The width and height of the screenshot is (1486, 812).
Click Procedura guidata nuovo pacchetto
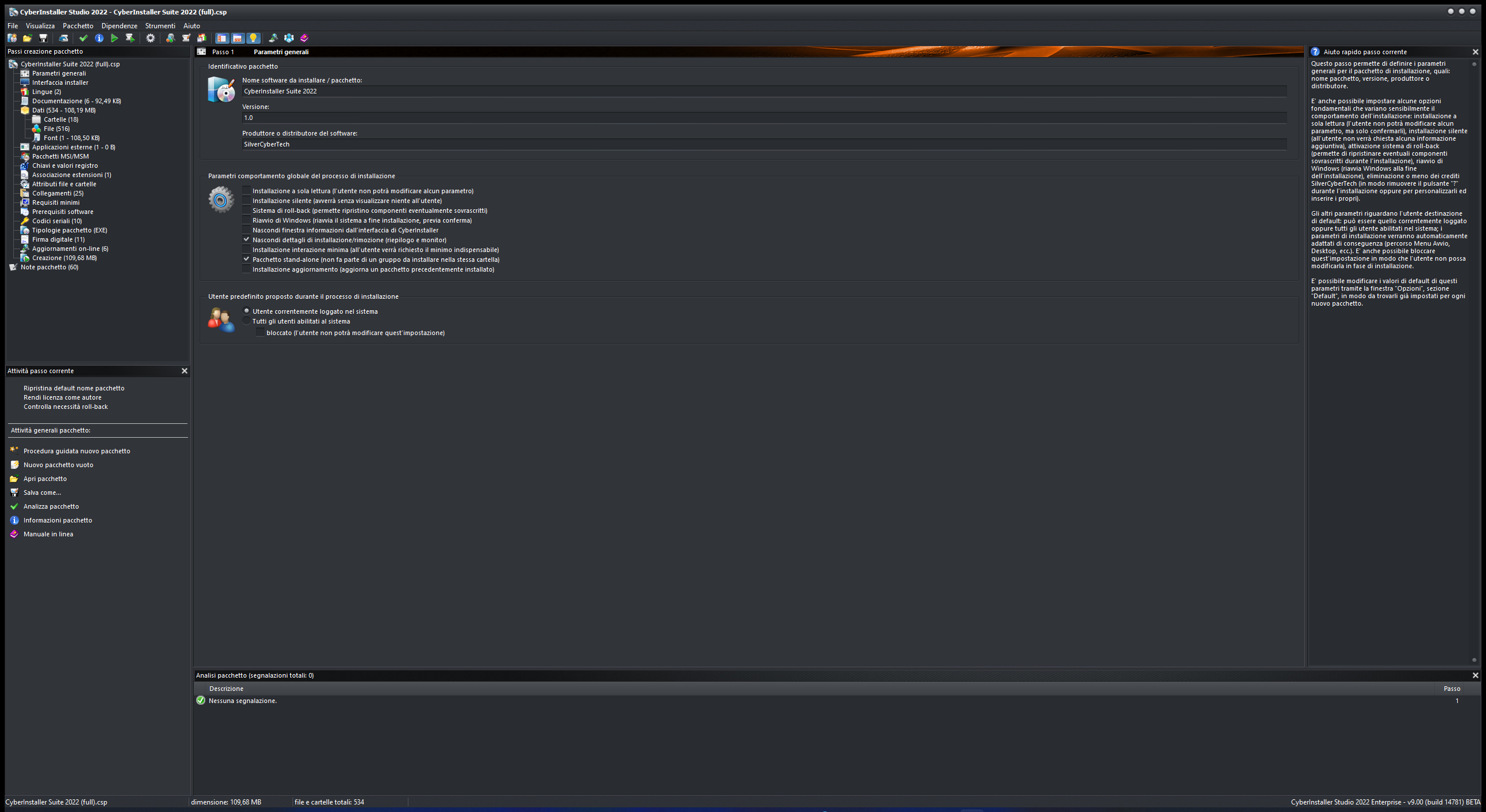click(77, 451)
